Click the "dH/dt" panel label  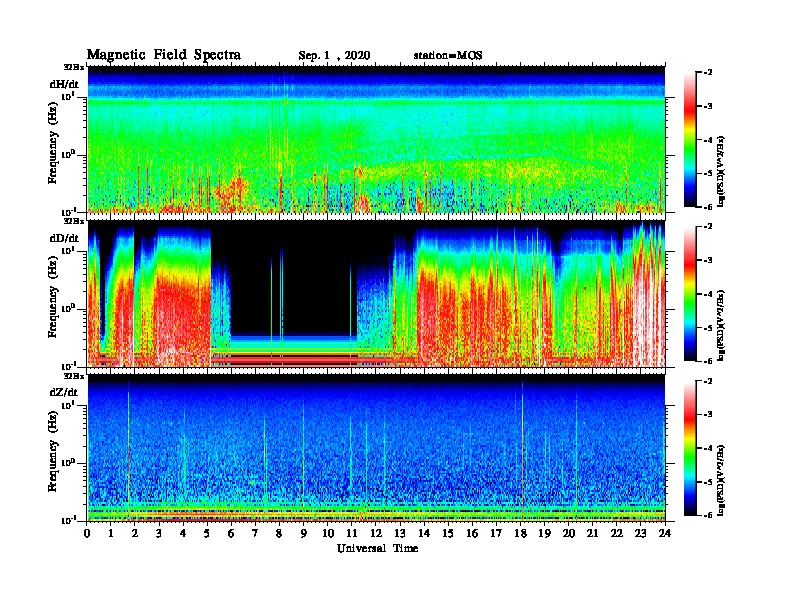(x=64, y=84)
